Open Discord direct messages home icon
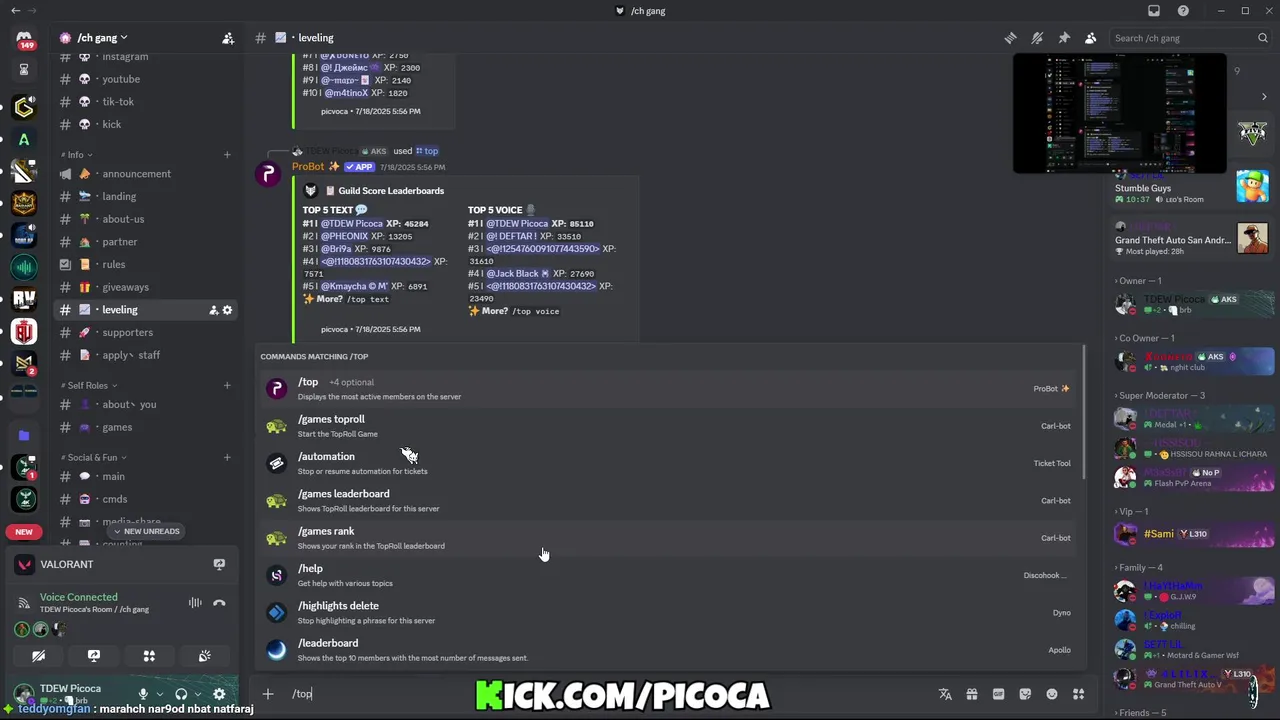 pyautogui.click(x=24, y=39)
